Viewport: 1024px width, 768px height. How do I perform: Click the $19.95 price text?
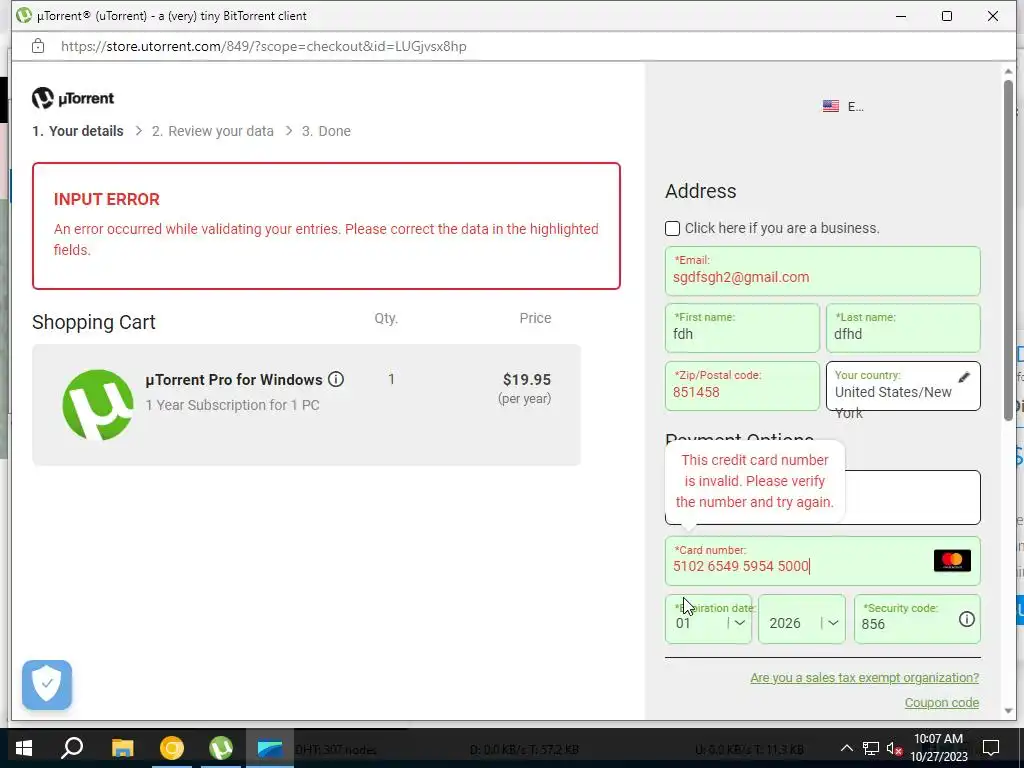point(526,379)
